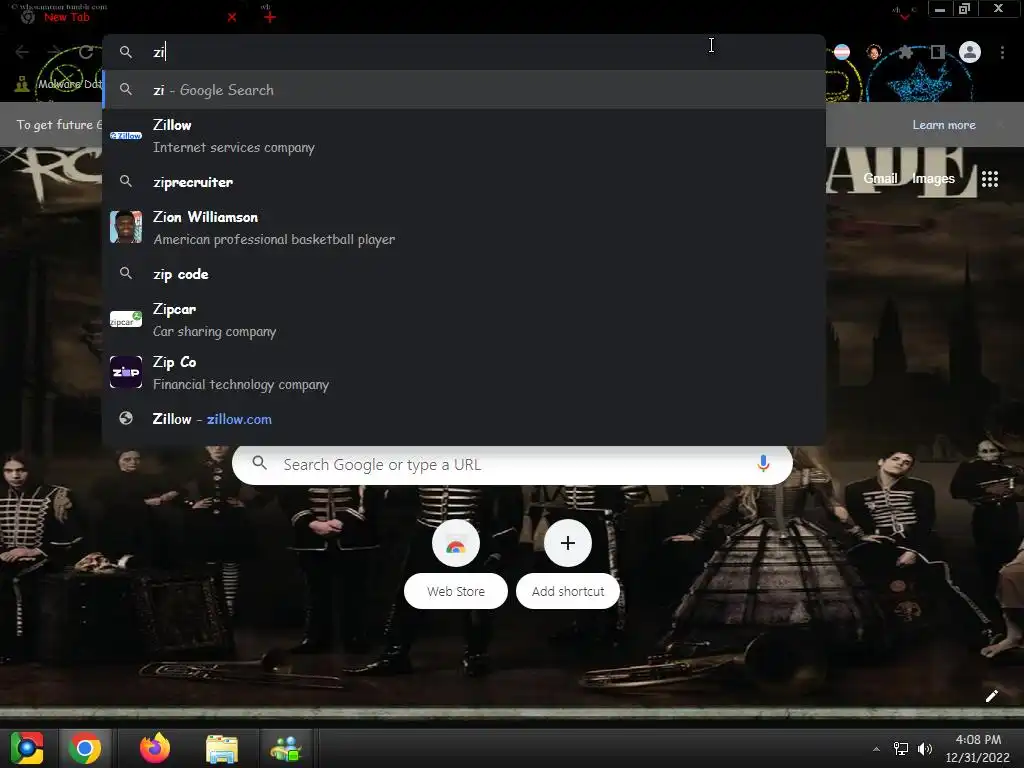Screen dimensions: 1024x768
Task: Open the Malware bookmark in bookmarks bar
Action: tap(59, 84)
